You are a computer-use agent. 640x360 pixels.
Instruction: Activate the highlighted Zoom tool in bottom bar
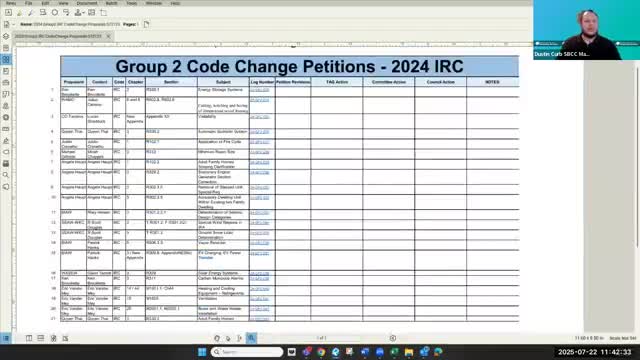[x=251, y=338]
